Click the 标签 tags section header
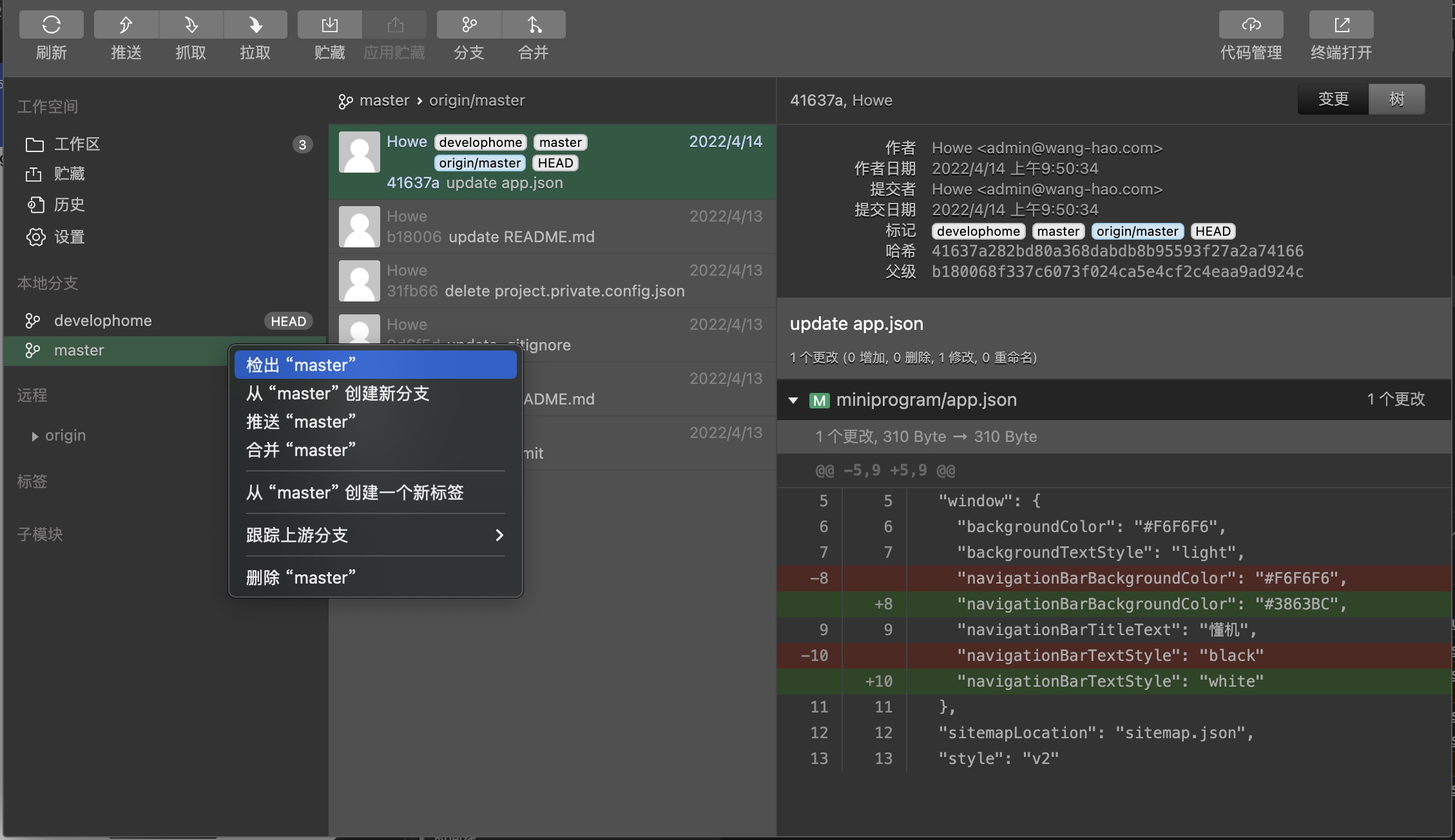Image resolution: width=1455 pixels, height=840 pixels. coord(32,481)
